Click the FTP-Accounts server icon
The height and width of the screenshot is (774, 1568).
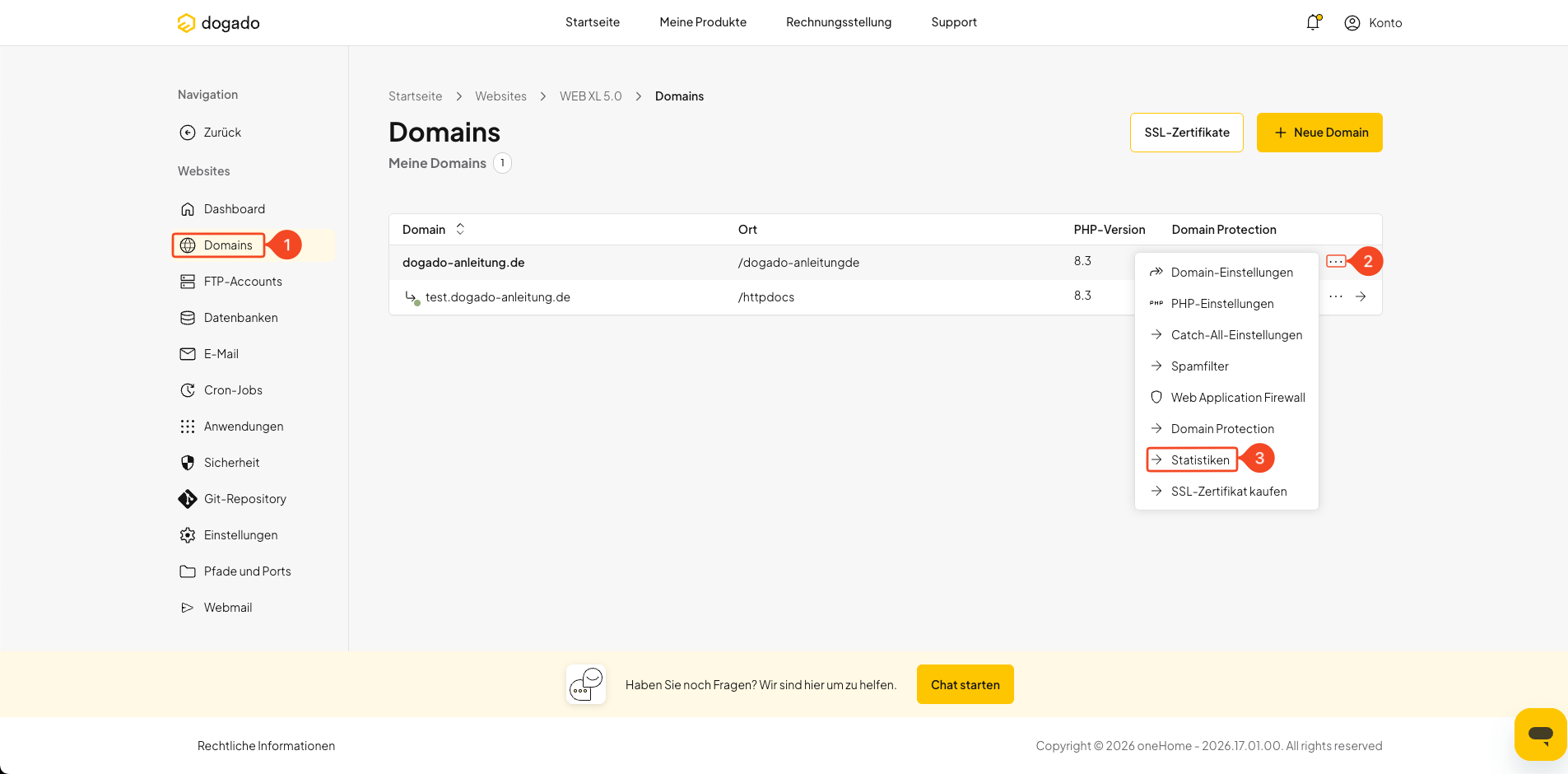pyautogui.click(x=188, y=282)
